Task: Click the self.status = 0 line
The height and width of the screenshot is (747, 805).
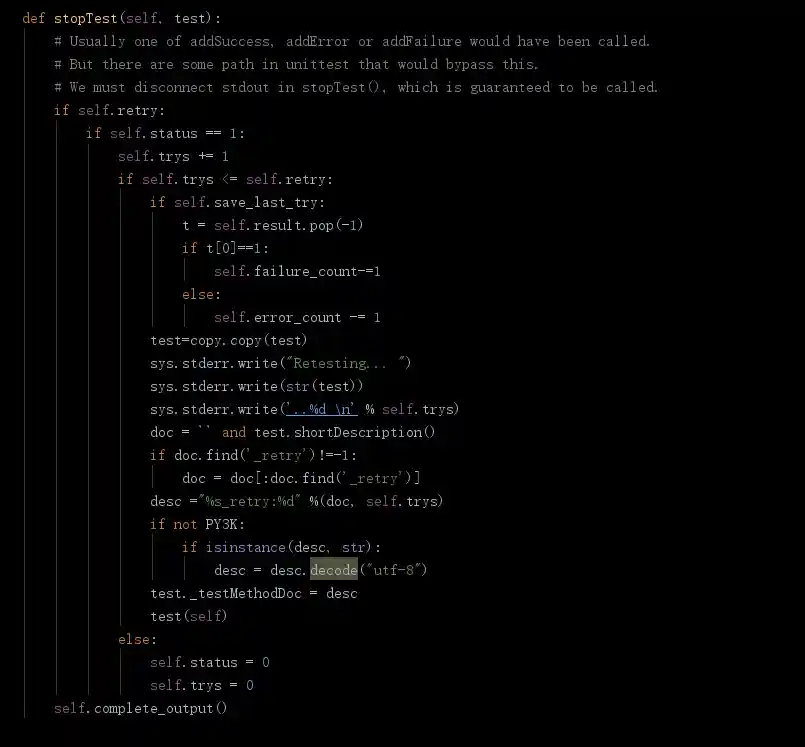Action: [x=209, y=662]
